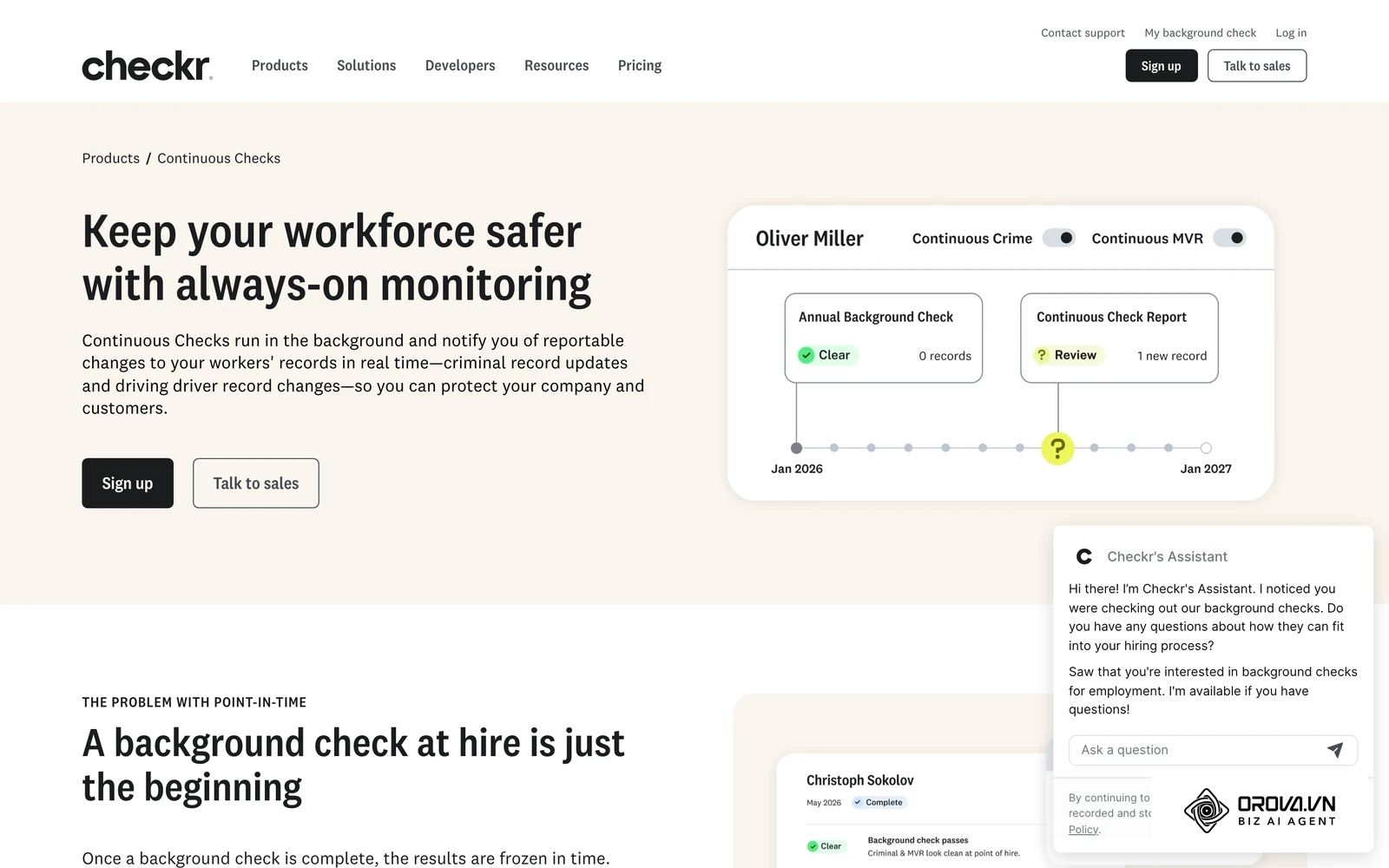This screenshot has height=868, width=1389.
Task: Click the Christoph Sokolov name
Action: point(859,780)
